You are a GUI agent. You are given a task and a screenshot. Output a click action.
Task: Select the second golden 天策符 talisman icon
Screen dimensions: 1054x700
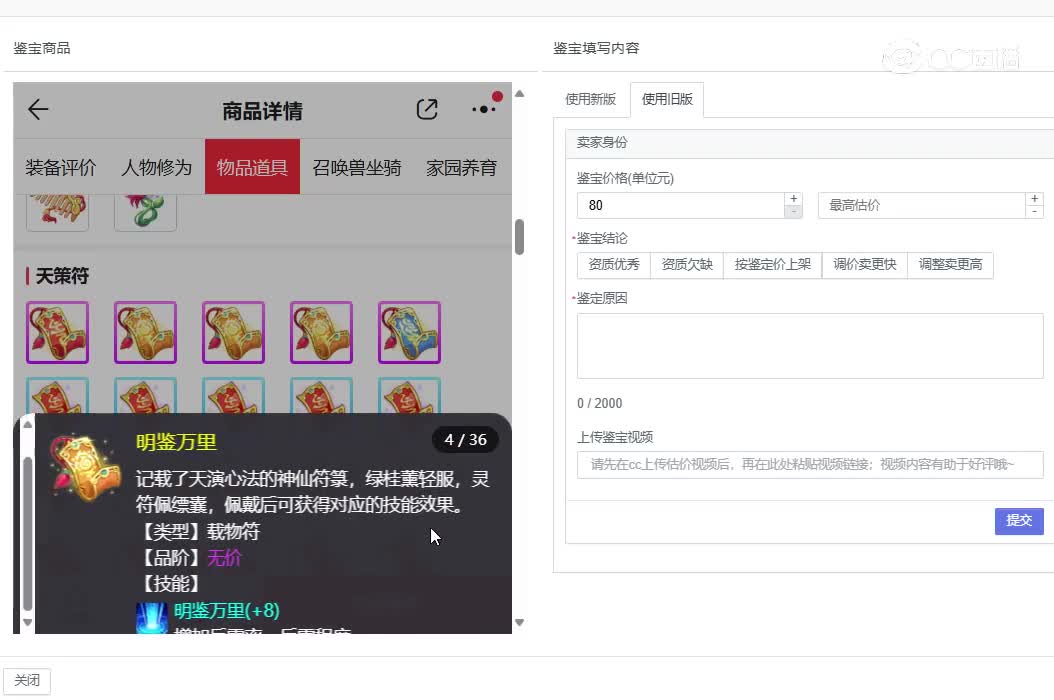tap(145, 332)
